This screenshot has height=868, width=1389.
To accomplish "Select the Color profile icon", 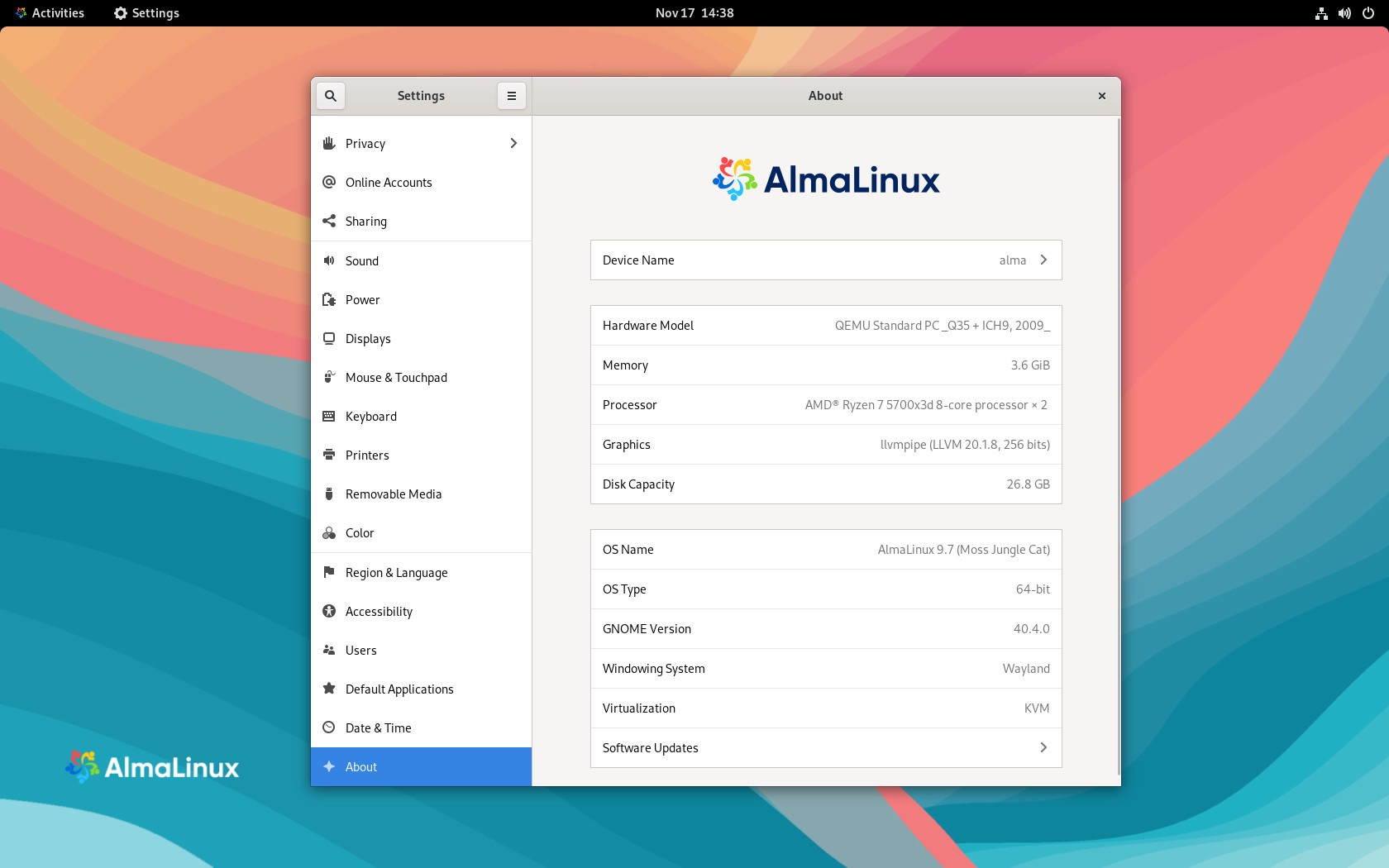I will 330,532.
